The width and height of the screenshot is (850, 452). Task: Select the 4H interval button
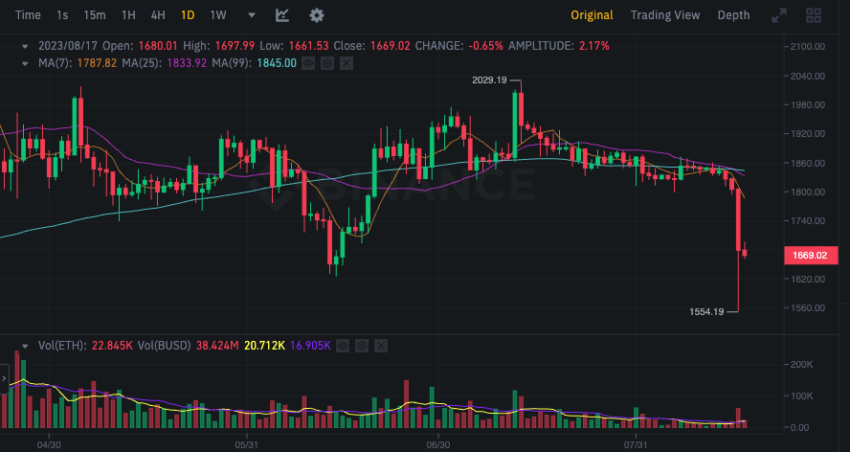(x=158, y=15)
